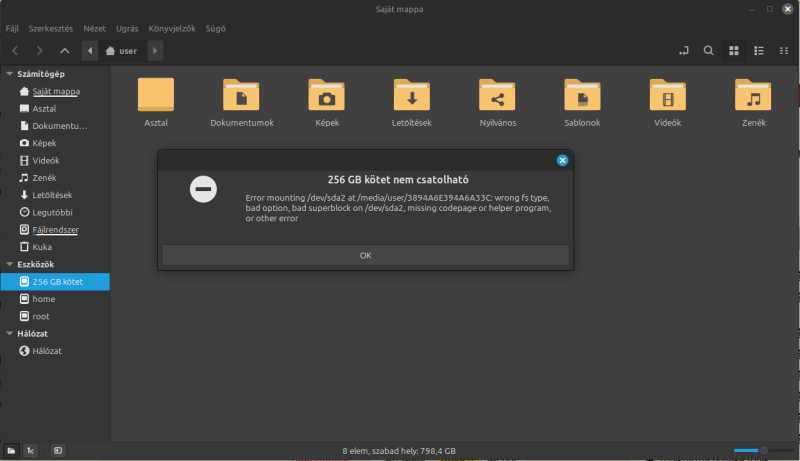The height and width of the screenshot is (461, 800).
Task: Collapse the Számítógép sidebar section
Action: coord(10,74)
